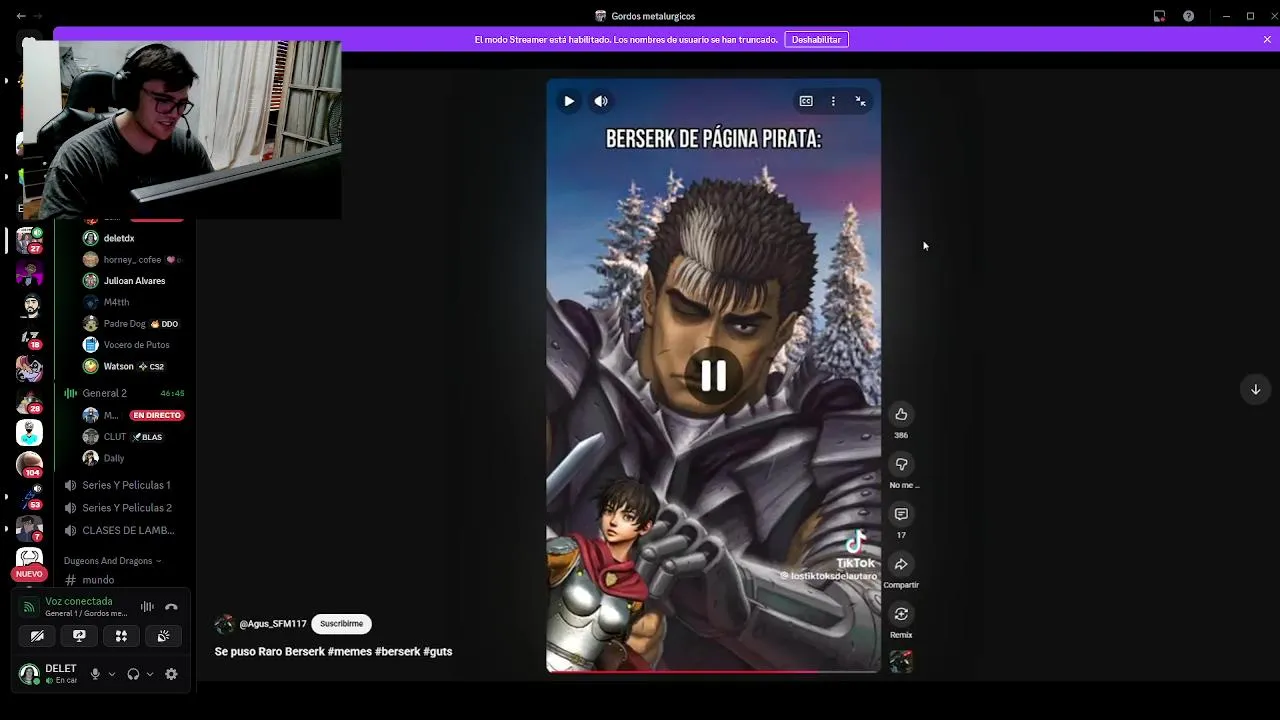Toggle noise suppression waveform icon

[147, 606]
